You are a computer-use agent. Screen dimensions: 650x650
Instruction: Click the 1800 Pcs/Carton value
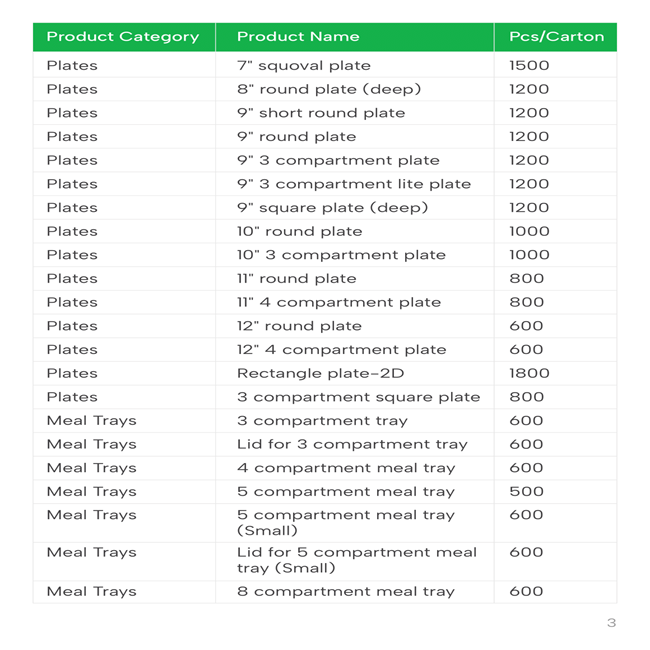pyautogui.click(x=529, y=373)
